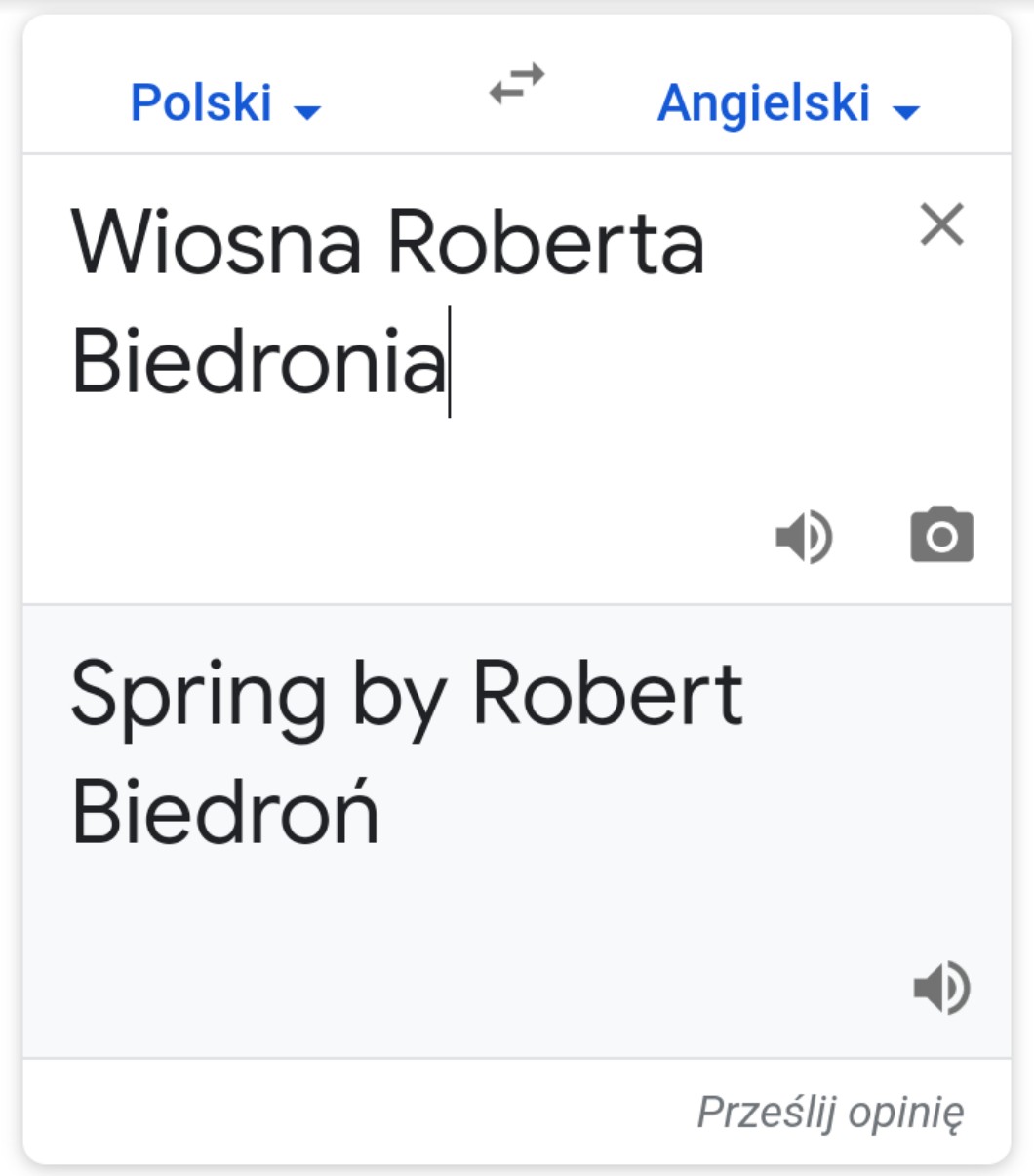Clear the source text with the X
The width and height of the screenshot is (1034, 1176).
[941, 225]
